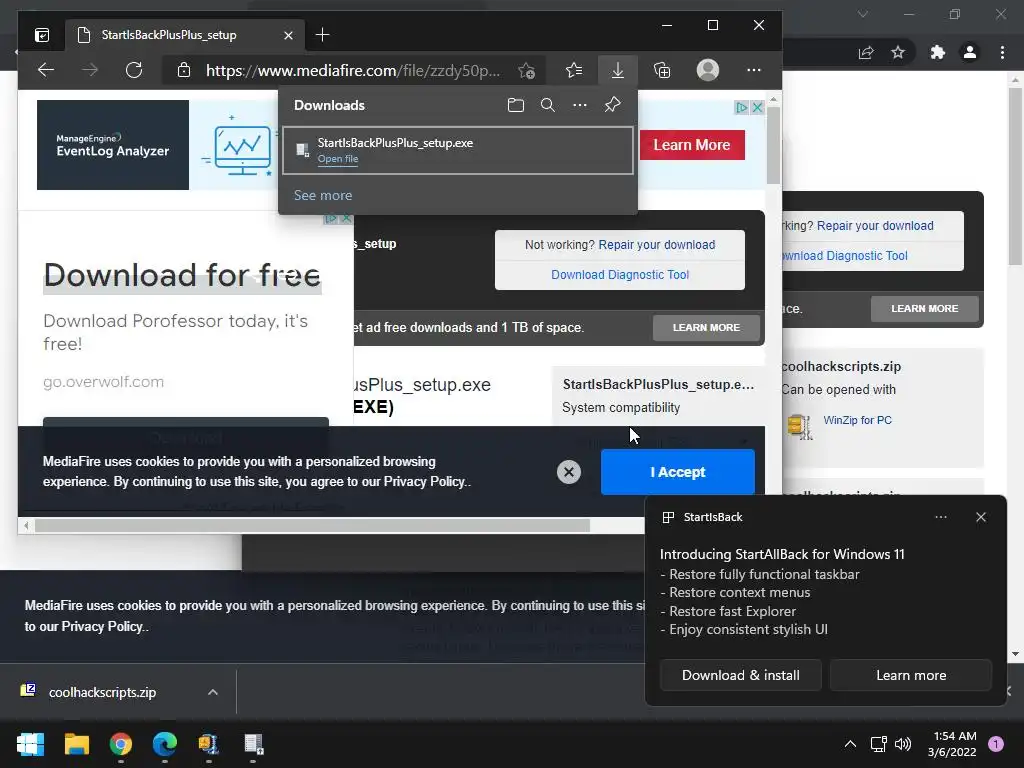
Task: Open network status in system tray
Action: 878,744
